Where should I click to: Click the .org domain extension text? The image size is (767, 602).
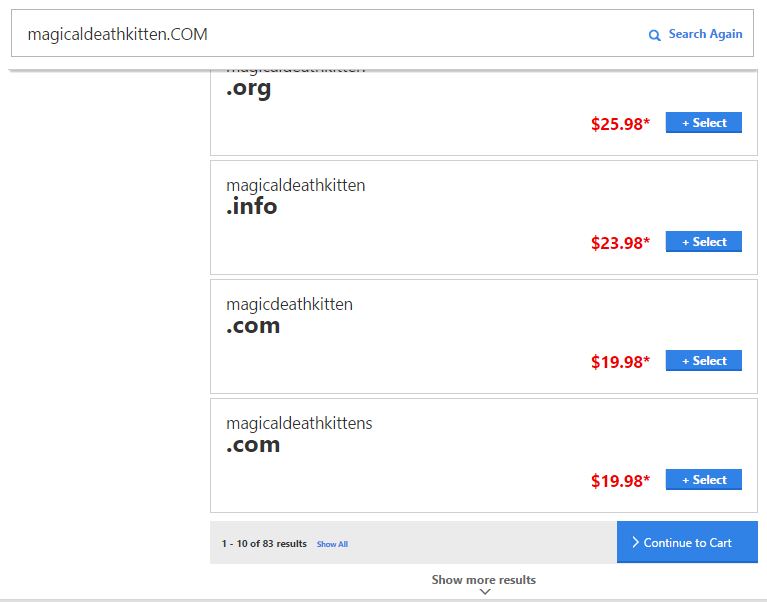click(x=248, y=89)
